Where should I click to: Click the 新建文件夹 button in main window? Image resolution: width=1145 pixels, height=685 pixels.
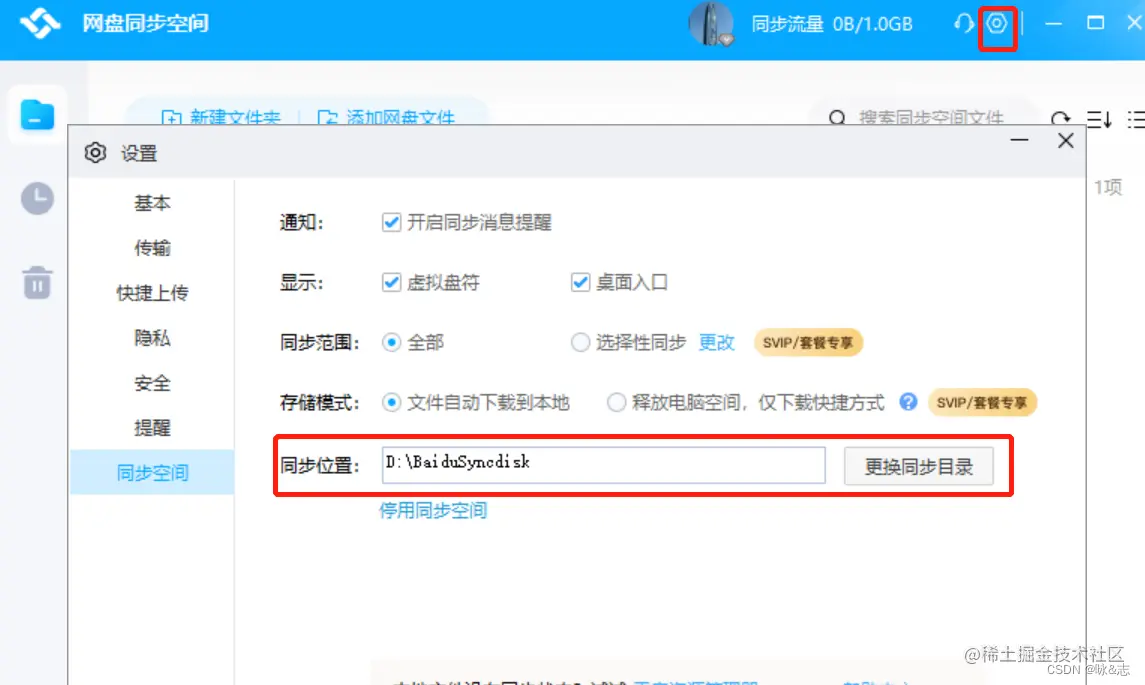[x=221, y=117]
